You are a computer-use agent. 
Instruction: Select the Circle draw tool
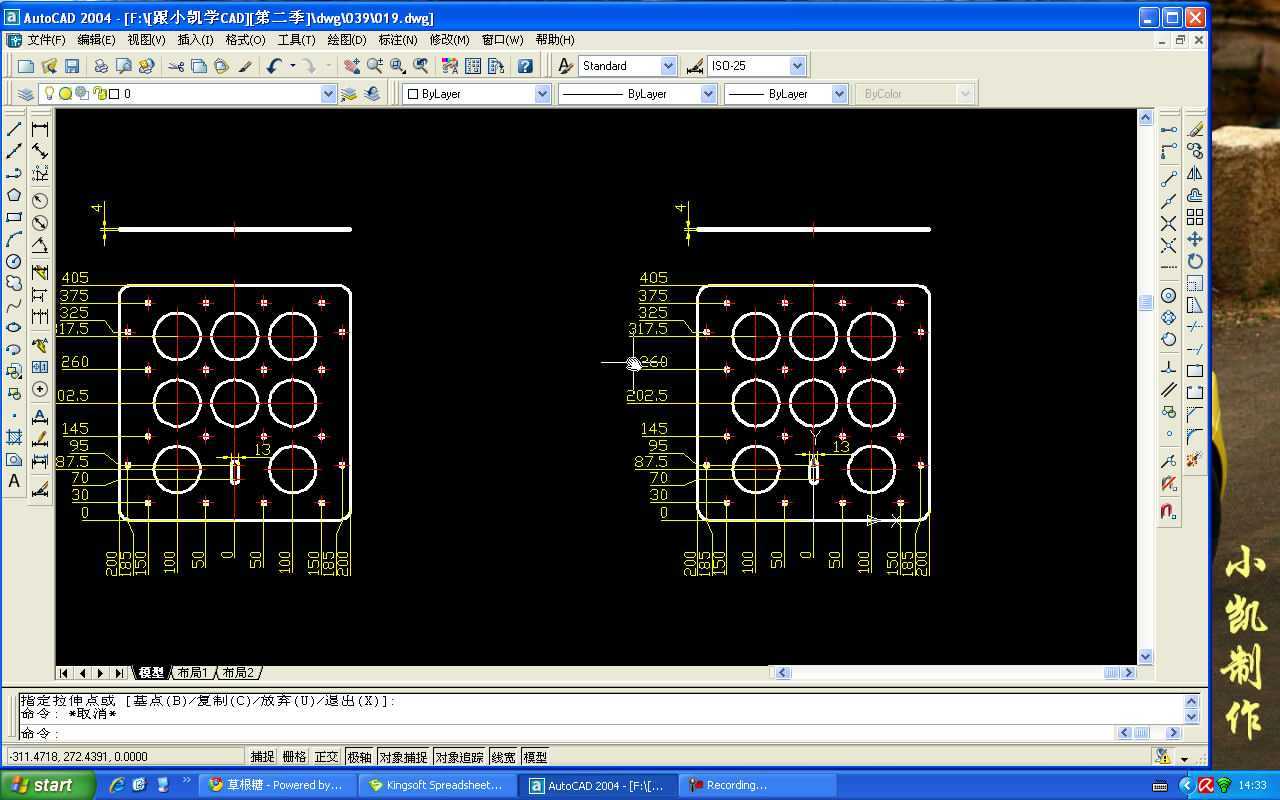[14, 261]
